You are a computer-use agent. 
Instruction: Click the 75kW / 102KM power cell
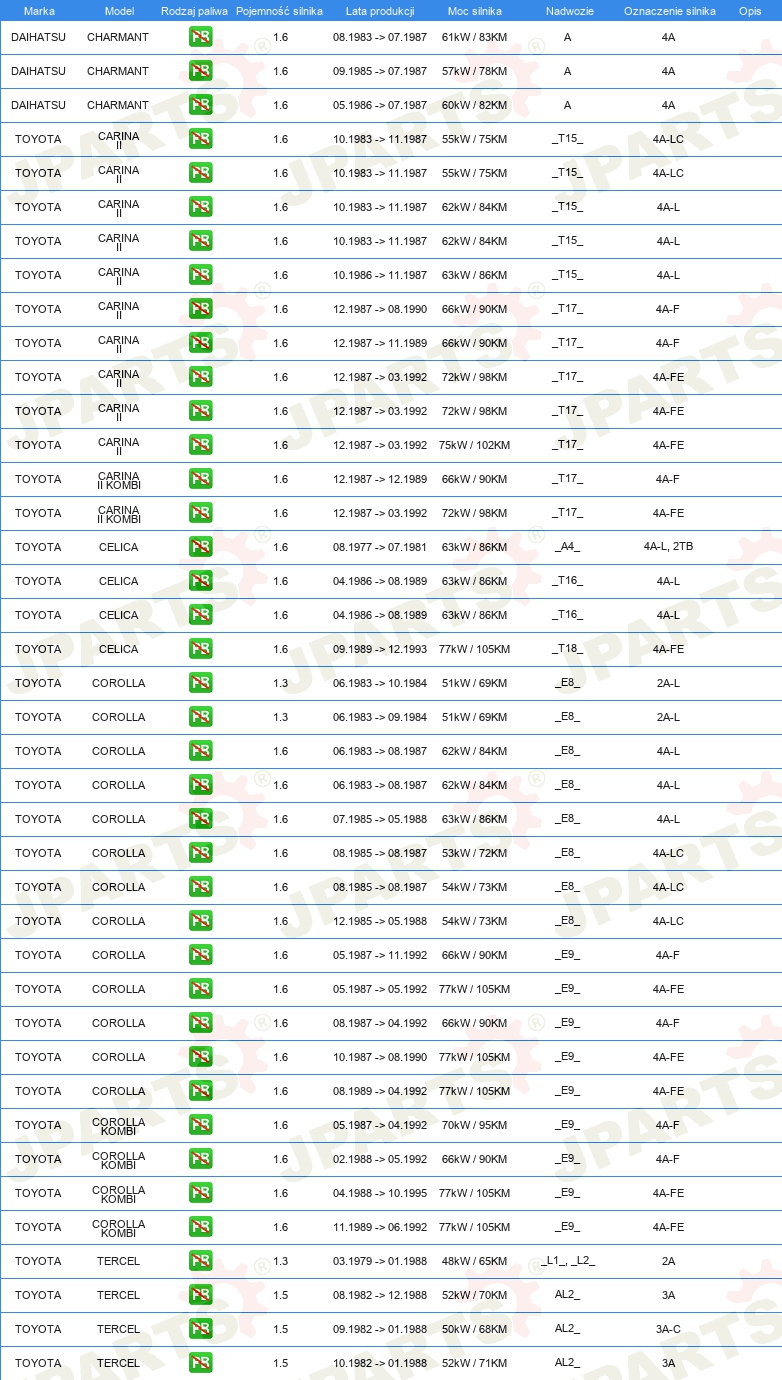tap(475, 445)
